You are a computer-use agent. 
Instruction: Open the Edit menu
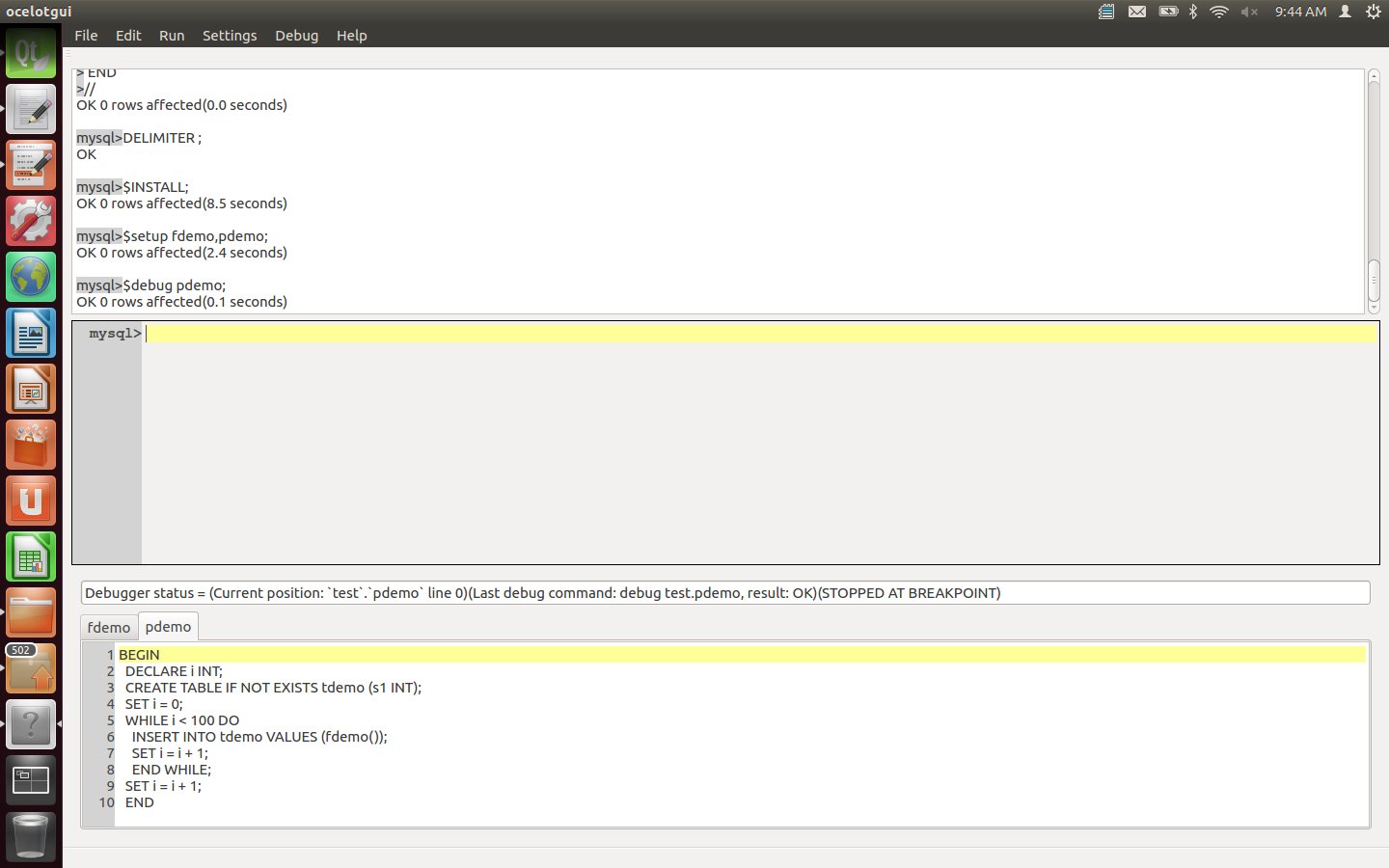click(x=128, y=36)
